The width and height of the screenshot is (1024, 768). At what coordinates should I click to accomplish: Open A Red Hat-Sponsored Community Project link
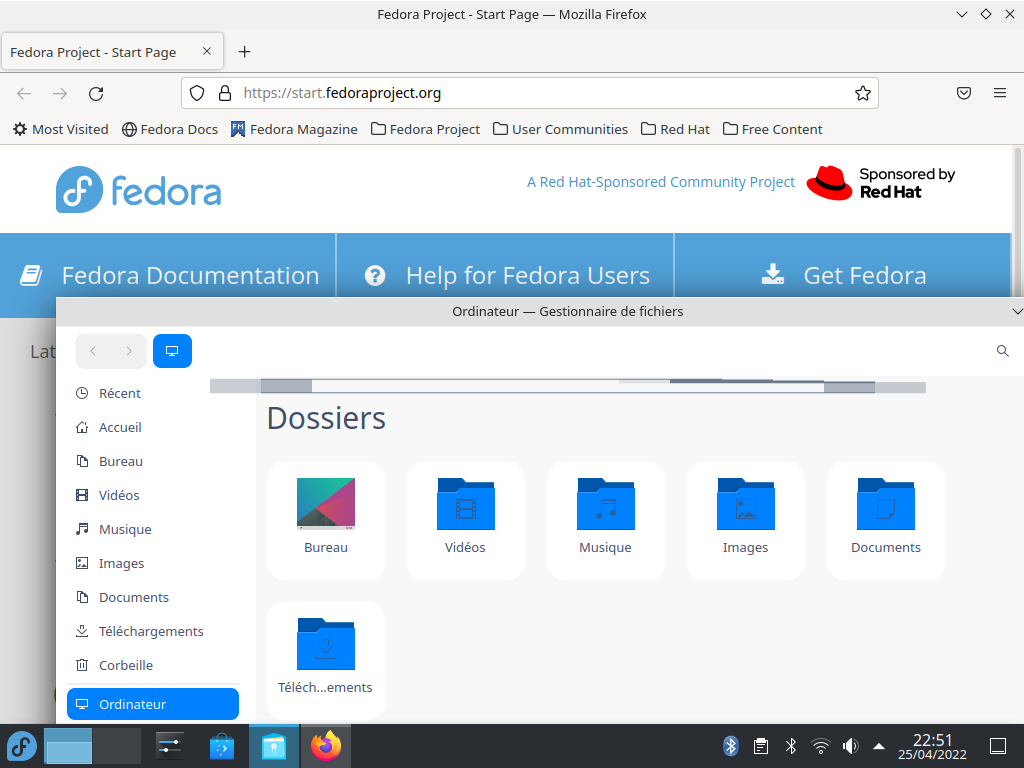coord(661,182)
